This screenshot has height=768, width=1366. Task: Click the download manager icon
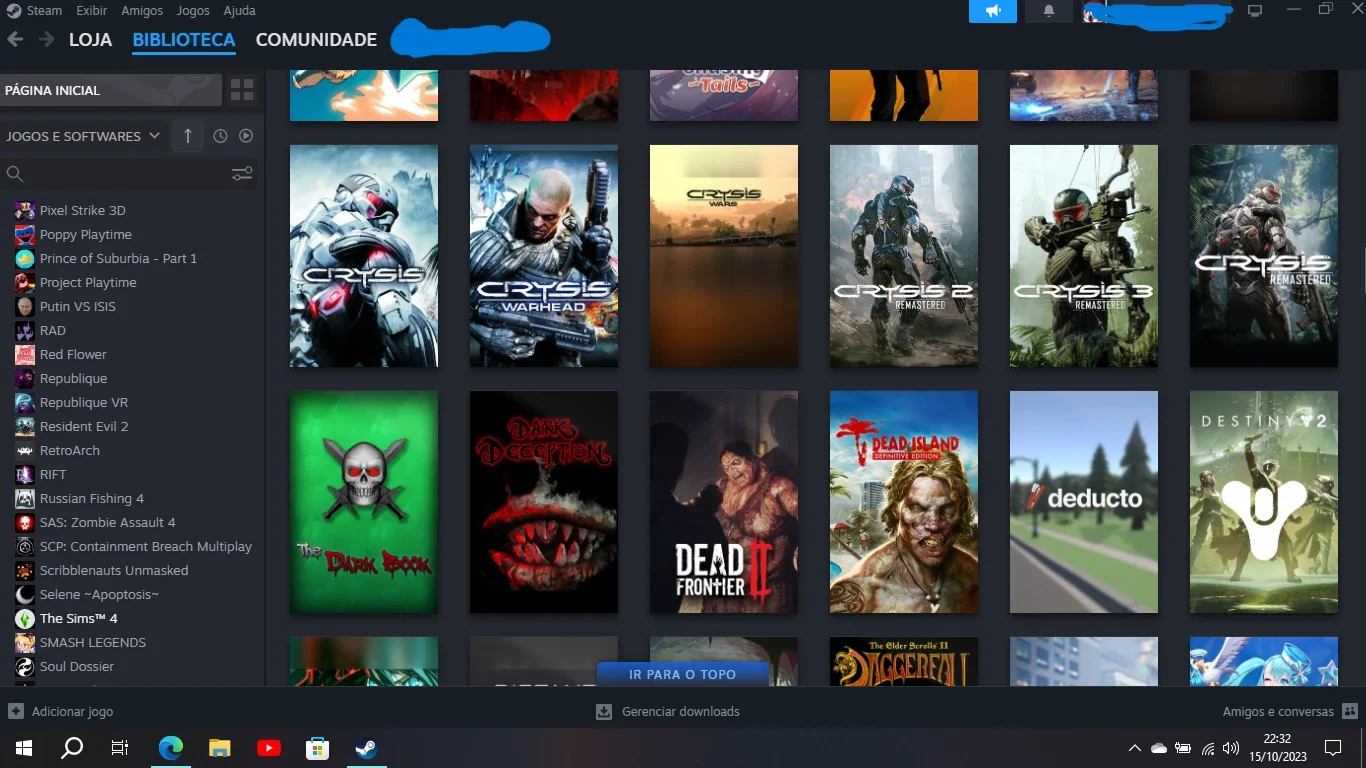[604, 711]
